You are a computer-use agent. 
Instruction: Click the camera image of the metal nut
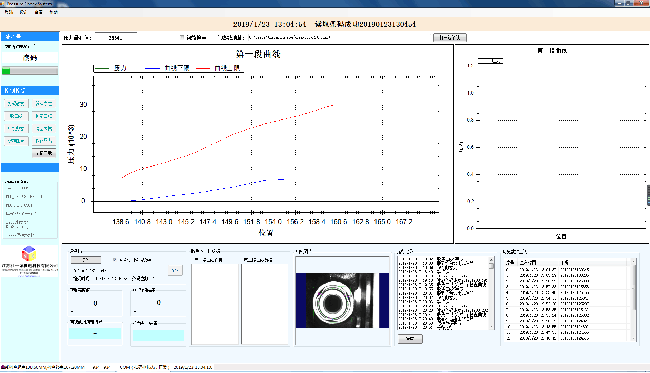point(342,300)
